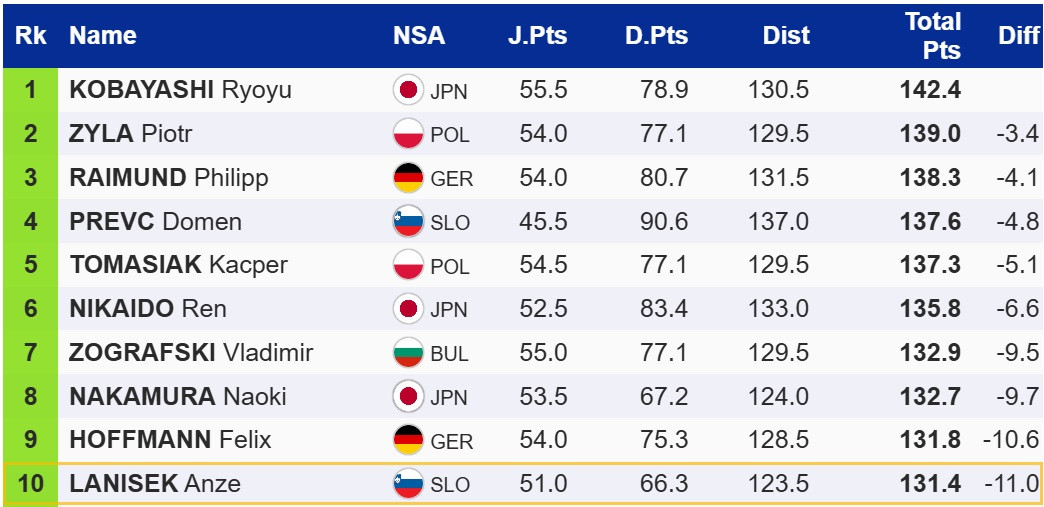Click the ZOGRAFSKI Vladimir name

click(191, 353)
